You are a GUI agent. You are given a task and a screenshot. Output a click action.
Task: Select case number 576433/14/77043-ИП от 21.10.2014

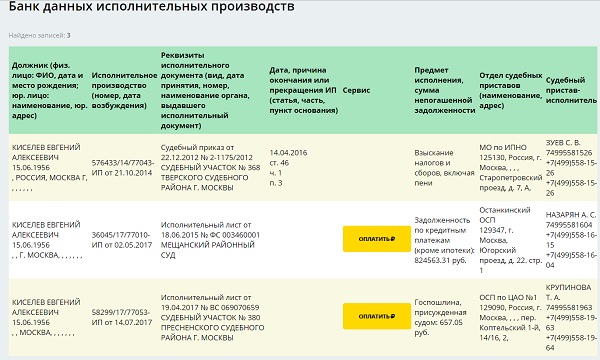coord(123,168)
